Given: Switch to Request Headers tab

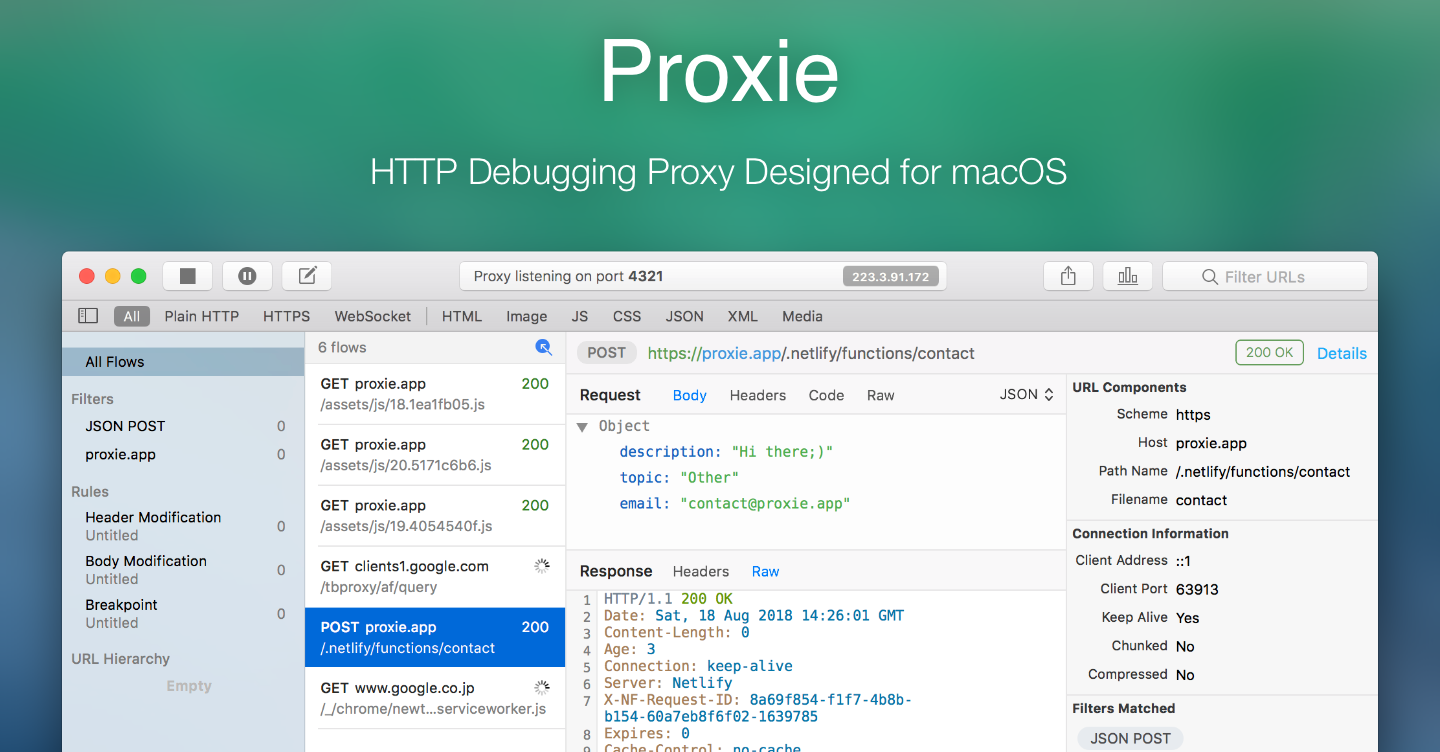Looking at the screenshot, I should (x=758, y=395).
